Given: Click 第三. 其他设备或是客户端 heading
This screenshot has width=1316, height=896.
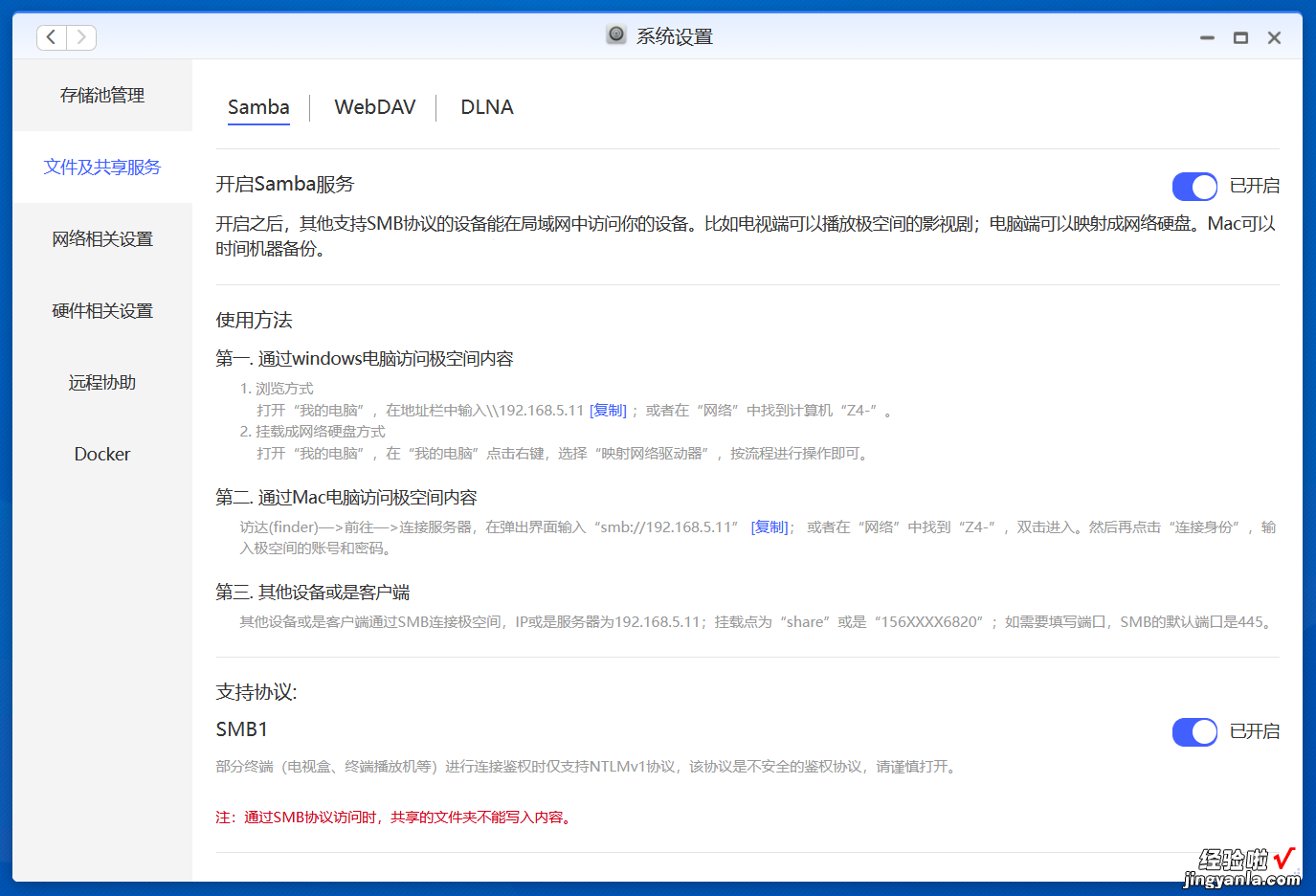Looking at the screenshot, I should pos(313,592).
